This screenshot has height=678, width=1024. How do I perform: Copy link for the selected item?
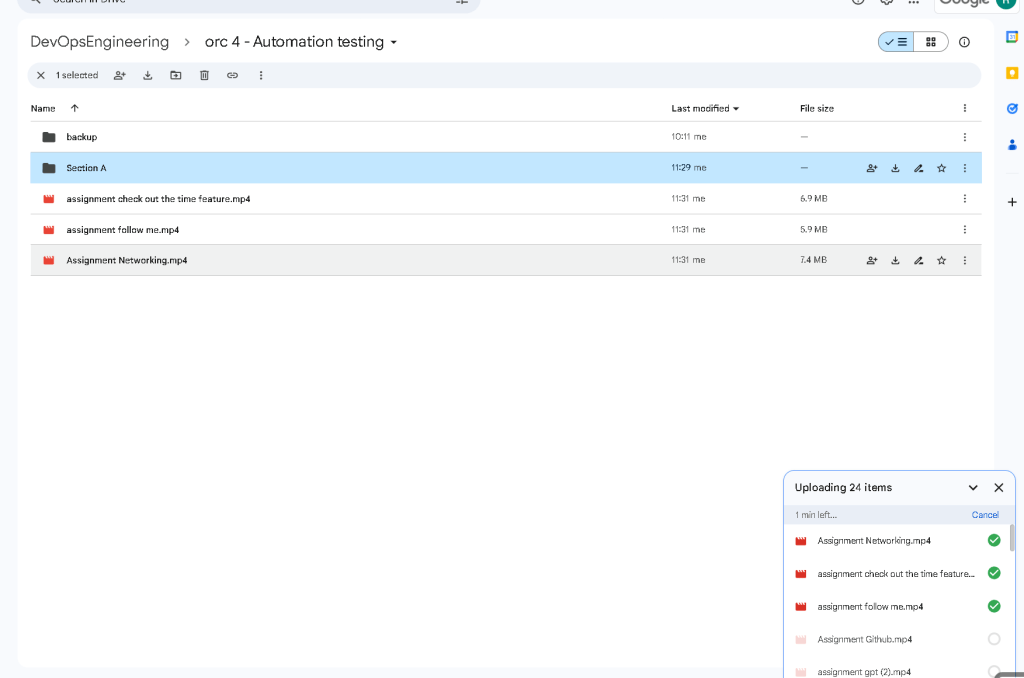click(x=232, y=76)
